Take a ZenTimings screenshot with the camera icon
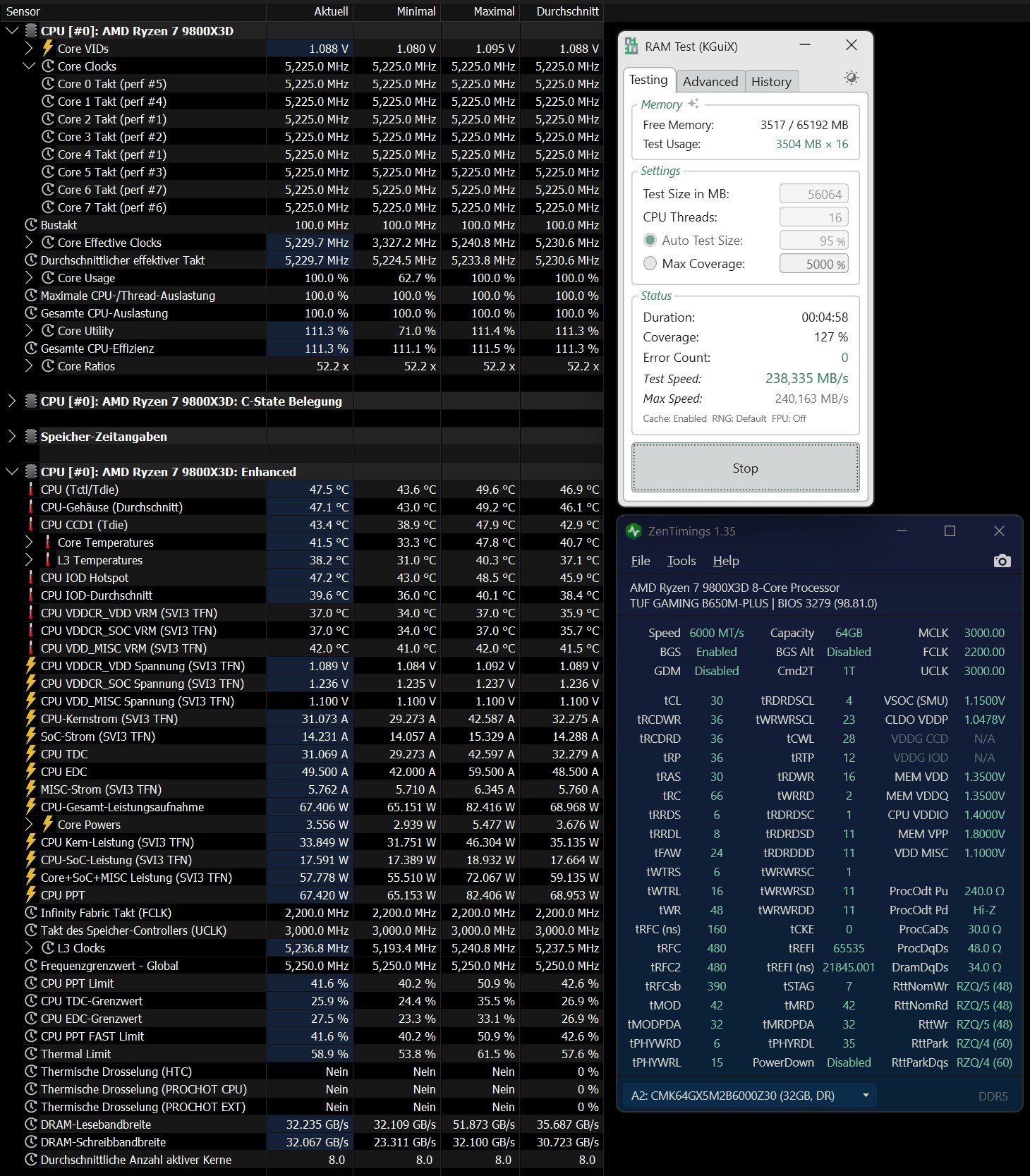 point(1002,561)
